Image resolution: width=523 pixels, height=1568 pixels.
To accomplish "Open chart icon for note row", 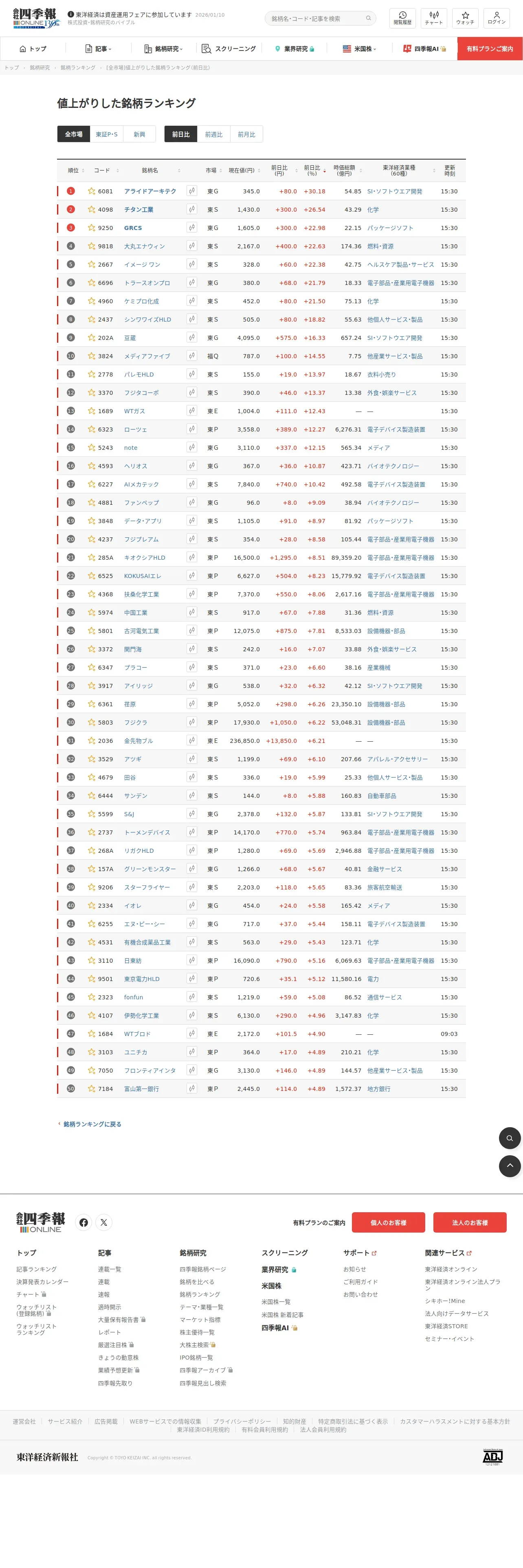I will pyautogui.click(x=192, y=447).
